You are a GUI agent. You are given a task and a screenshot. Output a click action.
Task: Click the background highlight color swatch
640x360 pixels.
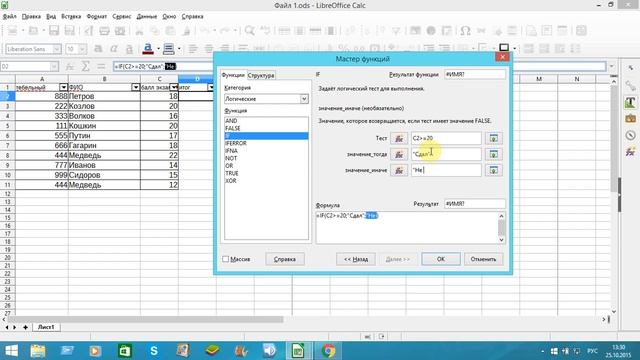[x=168, y=49]
